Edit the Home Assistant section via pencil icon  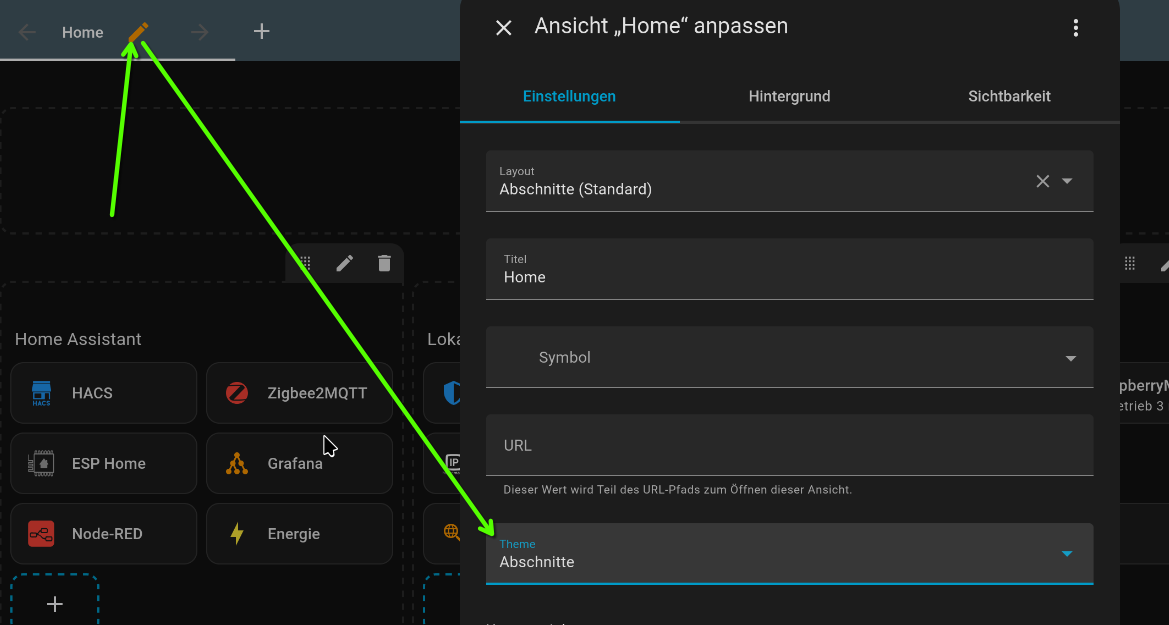[345, 263]
